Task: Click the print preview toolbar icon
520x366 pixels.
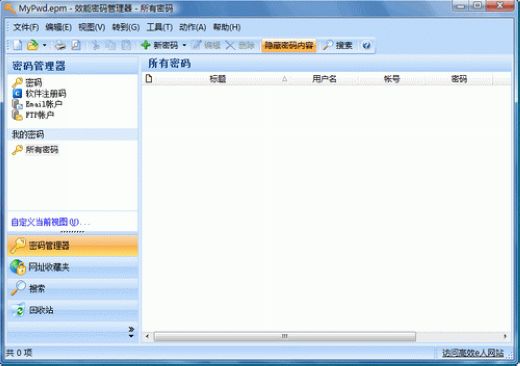Action: [x=76, y=45]
